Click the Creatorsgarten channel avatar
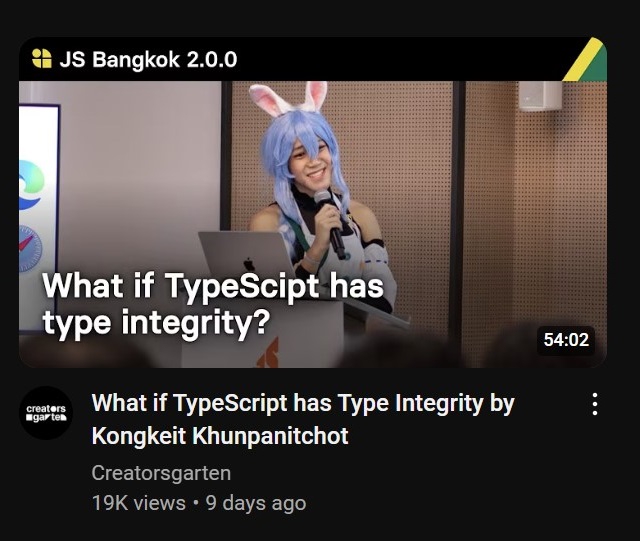 click(x=46, y=413)
